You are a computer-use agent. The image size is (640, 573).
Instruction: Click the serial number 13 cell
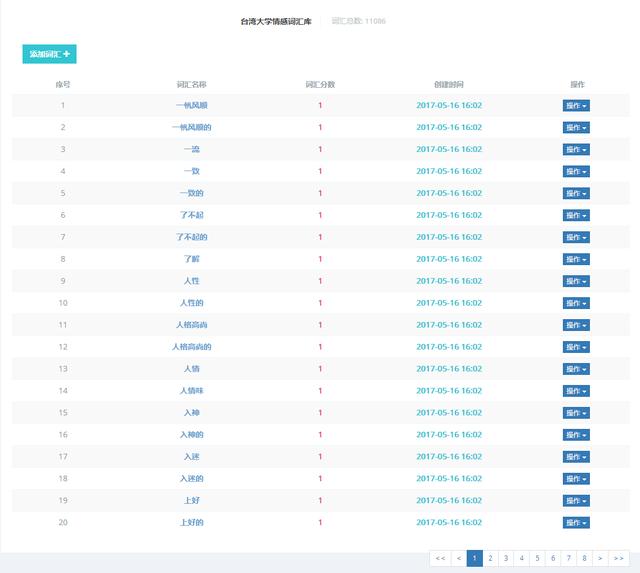tap(63, 369)
